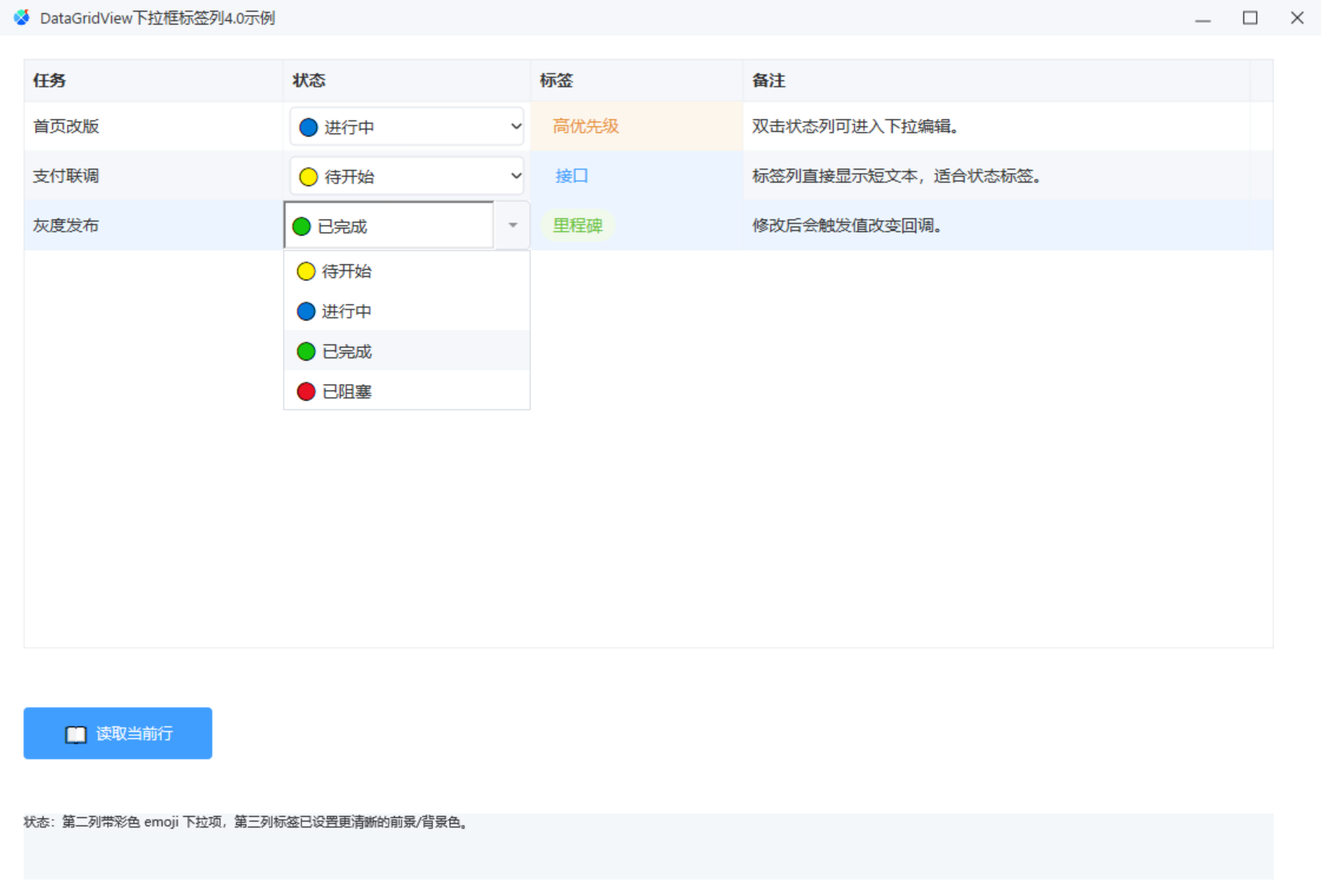Select the 支付联调 task cell

click(x=153, y=176)
